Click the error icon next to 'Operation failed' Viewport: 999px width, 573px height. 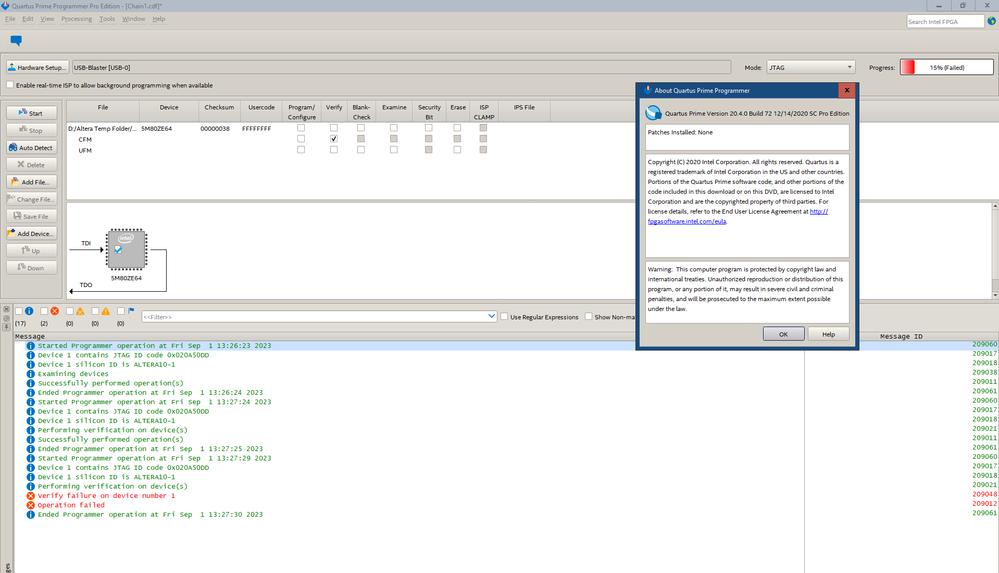[x=31, y=505]
